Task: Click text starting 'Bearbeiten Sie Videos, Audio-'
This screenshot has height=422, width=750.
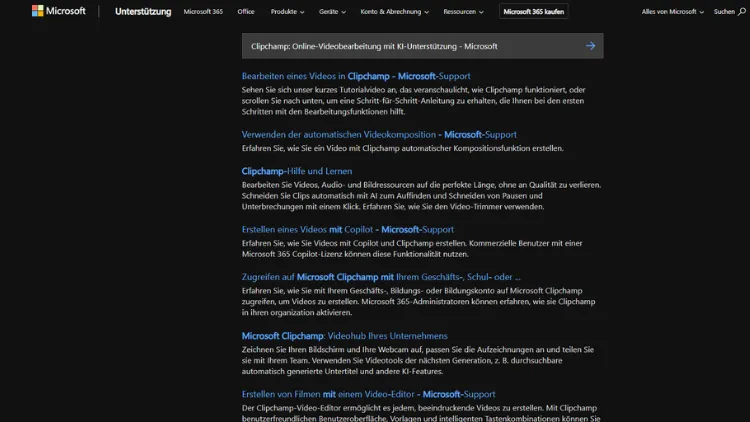Action: click(421, 196)
